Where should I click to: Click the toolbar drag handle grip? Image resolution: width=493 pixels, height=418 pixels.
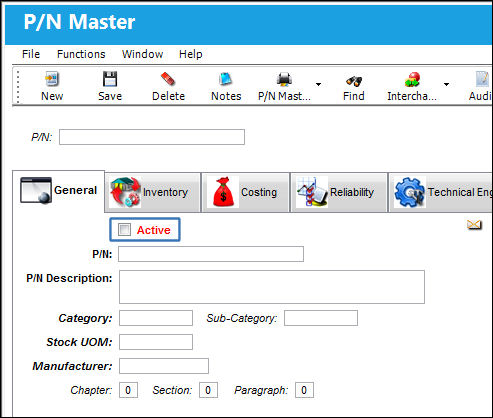click(x=18, y=86)
